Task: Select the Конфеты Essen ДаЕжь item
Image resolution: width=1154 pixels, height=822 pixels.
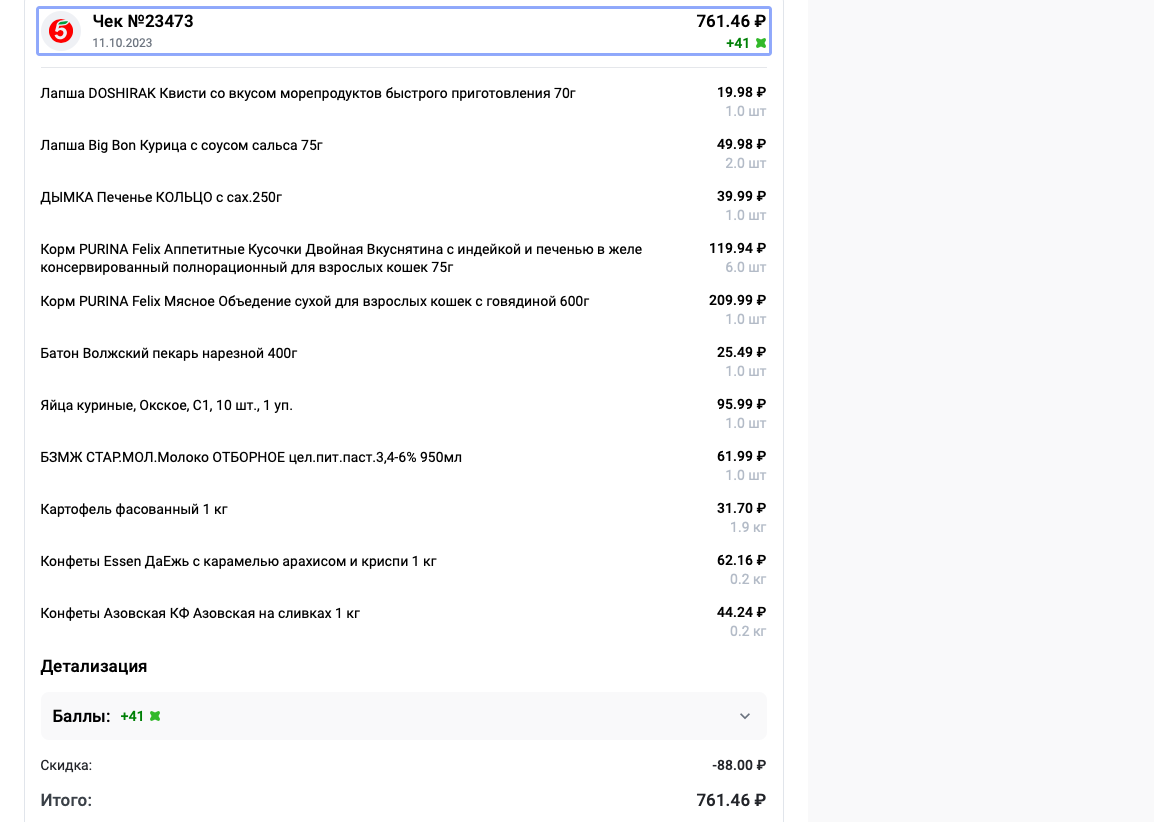Action: 238,562
